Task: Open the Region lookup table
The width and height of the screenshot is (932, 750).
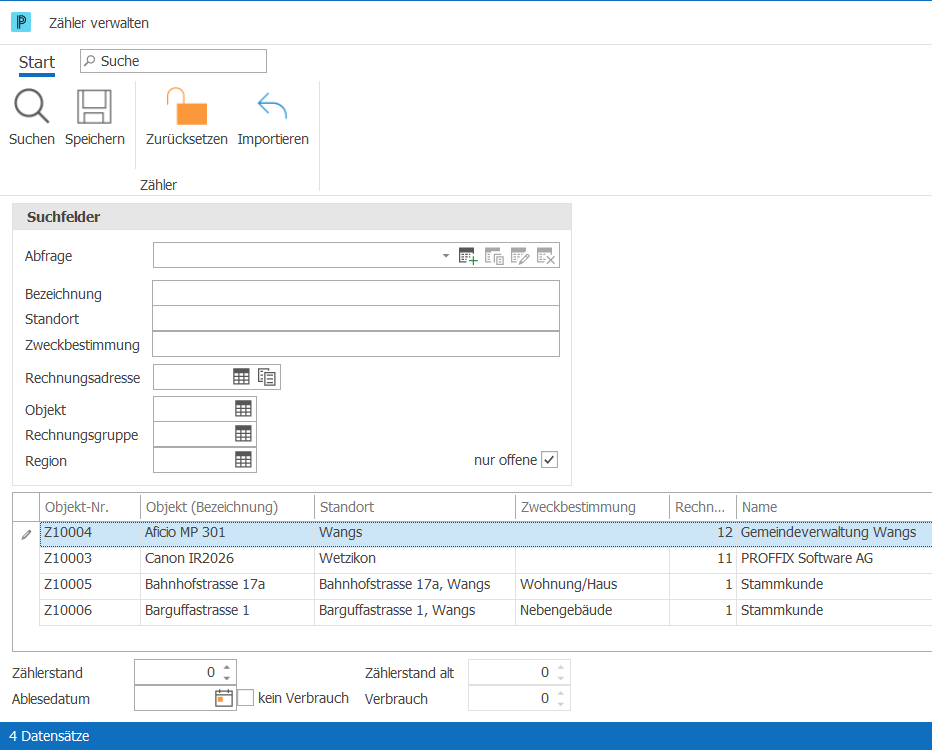Action: (243, 459)
